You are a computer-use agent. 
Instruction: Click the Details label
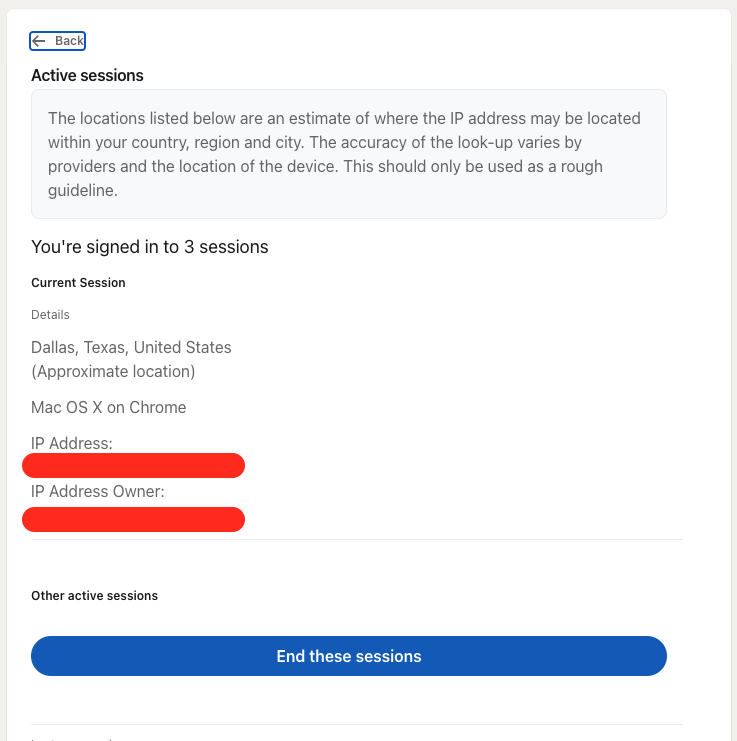click(50, 314)
